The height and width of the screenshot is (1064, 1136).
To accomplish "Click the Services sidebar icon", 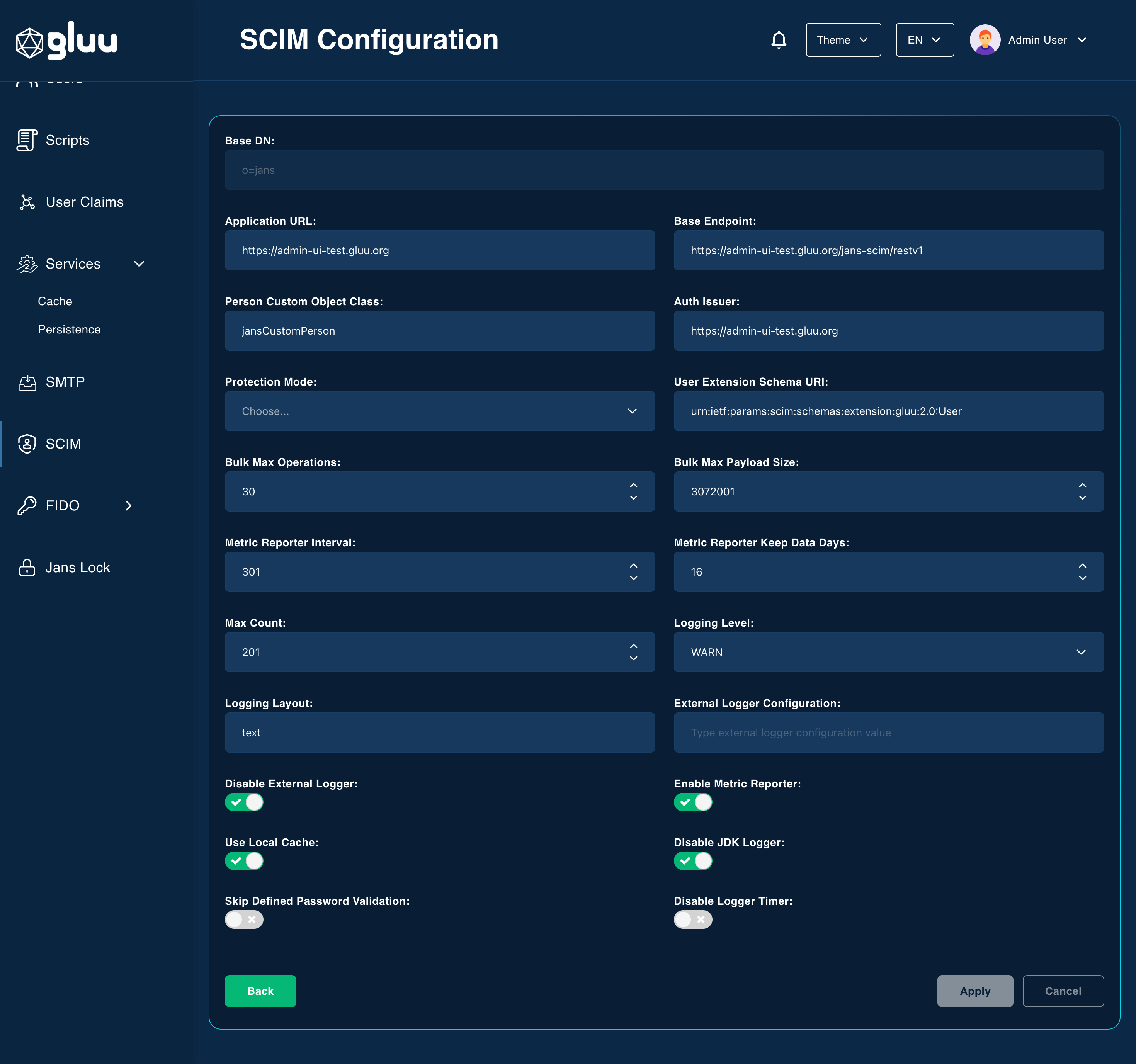I will pyautogui.click(x=27, y=264).
